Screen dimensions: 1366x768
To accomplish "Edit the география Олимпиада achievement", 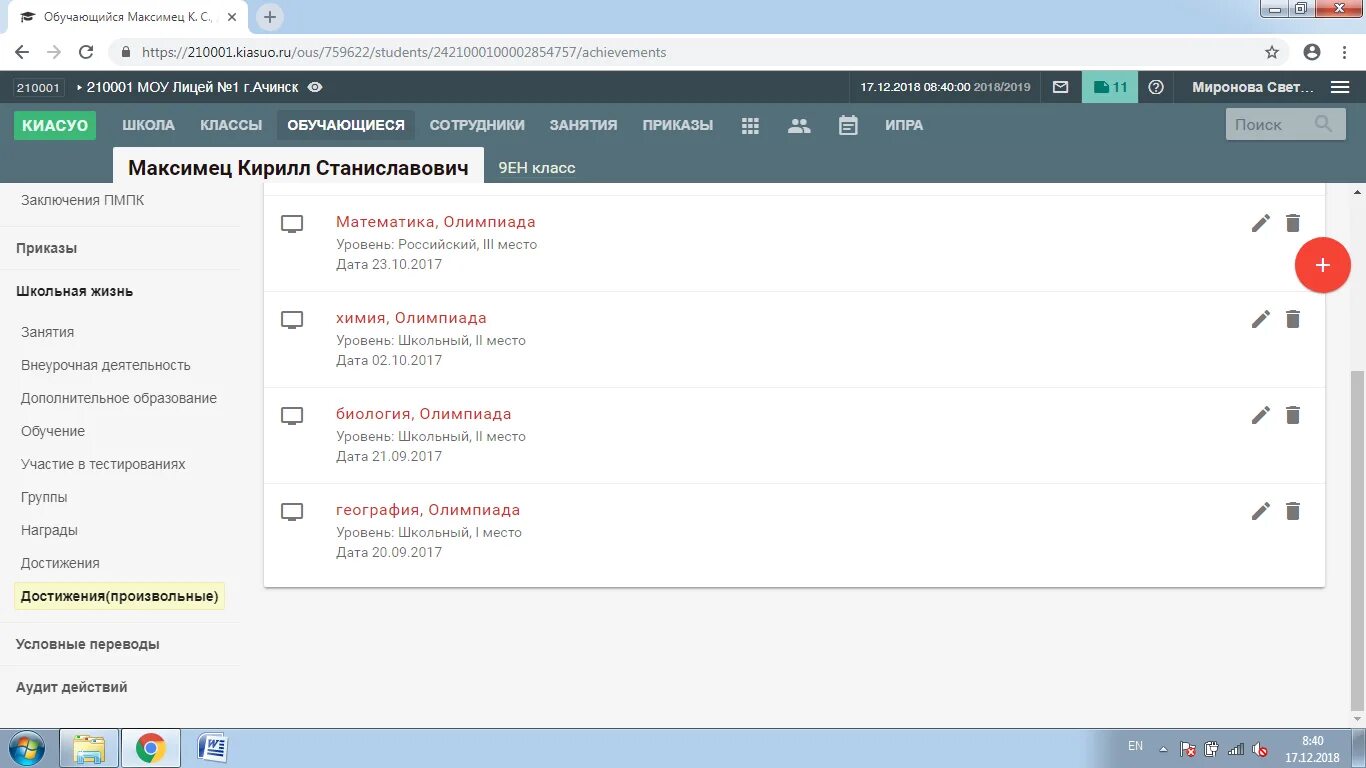I will (1261, 511).
